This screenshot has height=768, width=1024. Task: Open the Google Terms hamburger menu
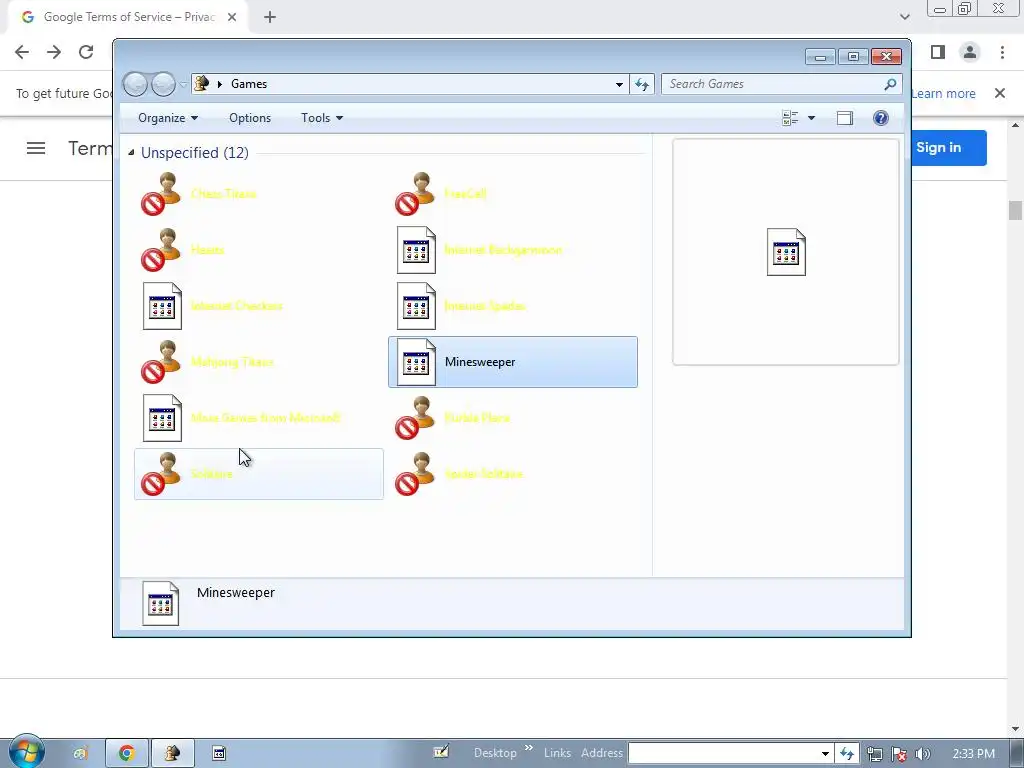tap(36, 148)
